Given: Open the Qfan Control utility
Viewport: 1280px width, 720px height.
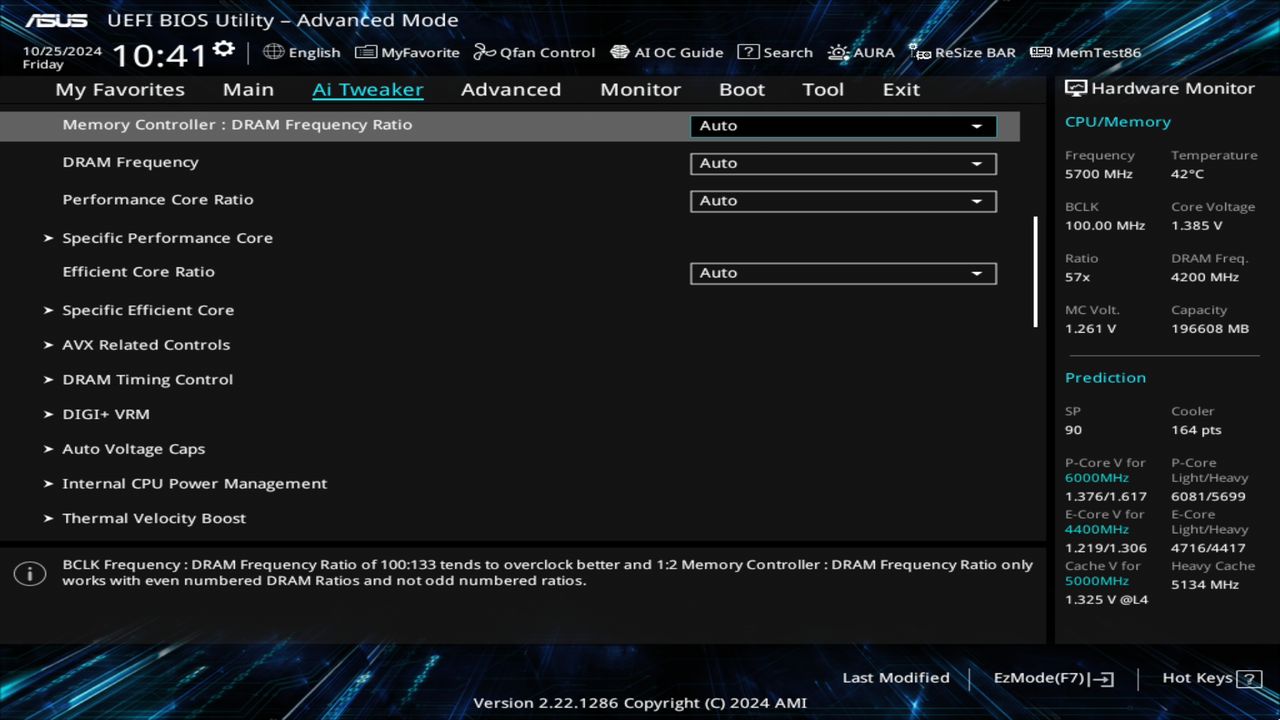Looking at the screenshot, I should [x=534, y=52].
